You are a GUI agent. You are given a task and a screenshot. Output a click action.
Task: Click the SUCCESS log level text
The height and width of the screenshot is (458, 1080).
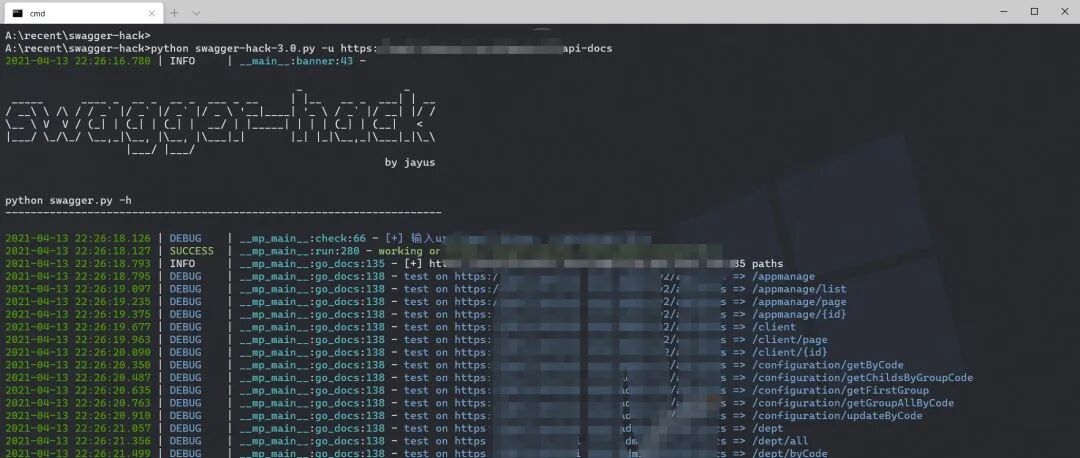[x=191, y=251]
